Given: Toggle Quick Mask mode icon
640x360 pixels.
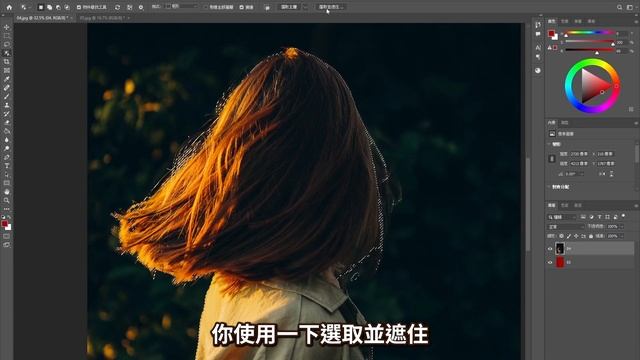Looking at the screenshot, I should pos(7,236).
